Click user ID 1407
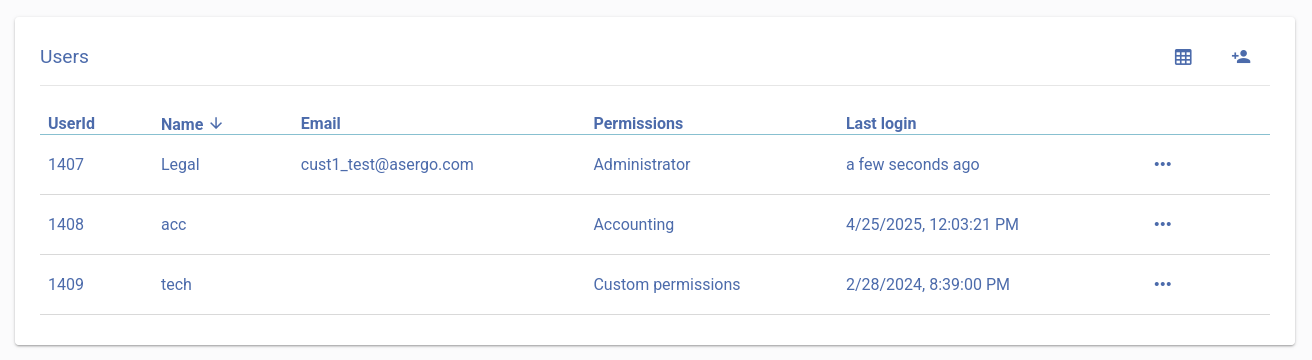The width and height of the screenshot is (1312, 360). [x=66, y=164]
